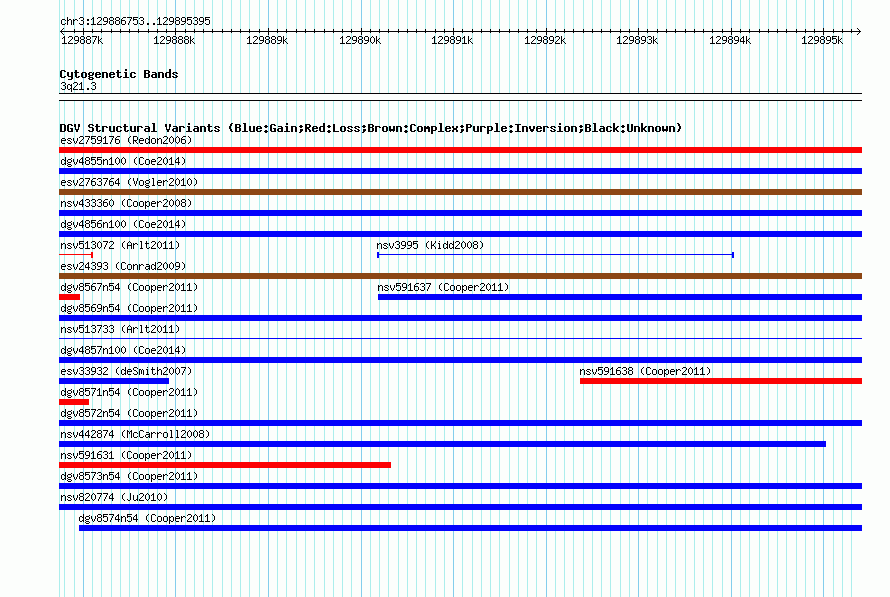Open dgv8572n54 (Cooper2011) label
Image resolution: width=890 pixels, height=597 pixels.
tap(129, 413)
